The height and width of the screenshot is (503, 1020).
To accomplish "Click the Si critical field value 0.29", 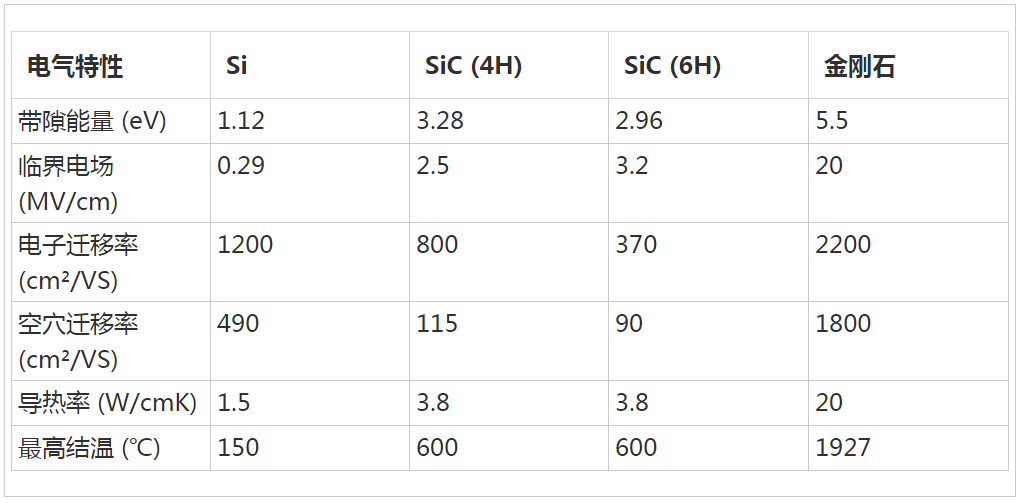I will pyautogui.click(x=241, y=165).
